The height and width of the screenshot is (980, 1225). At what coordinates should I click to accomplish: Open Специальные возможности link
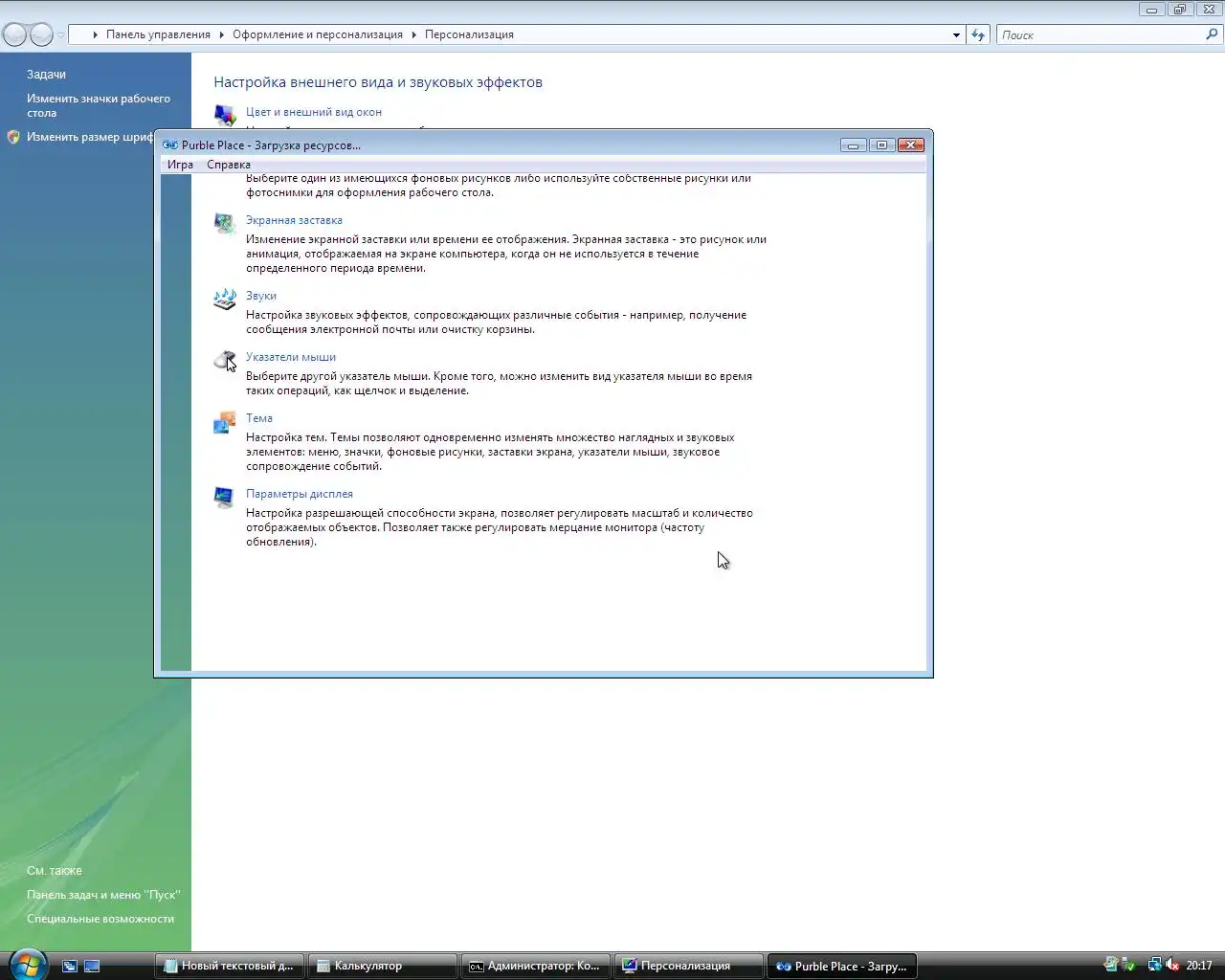coord(100,919)
